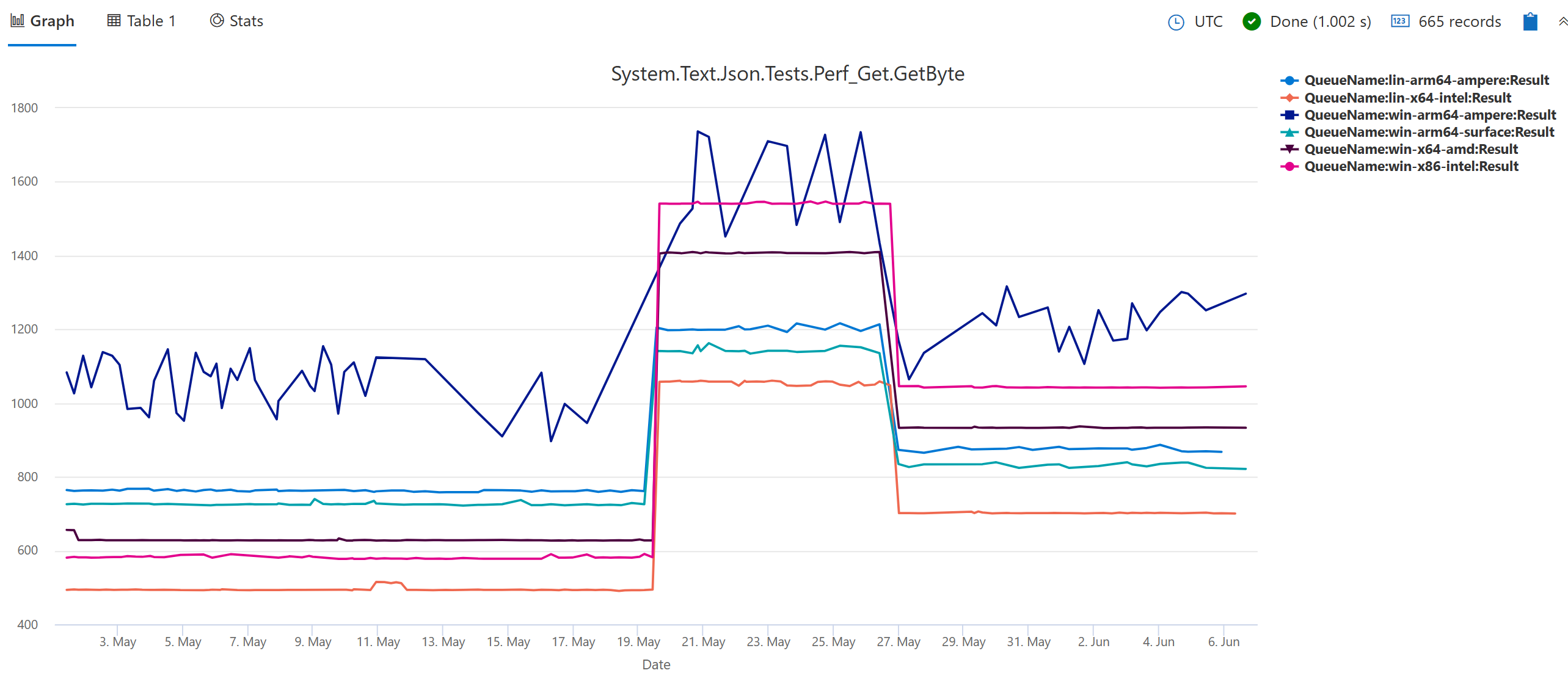Viewport: 1568px width, 684px height.
Task: Click the lin-arm64-ampere legend marker dot
Action: pyautogui.click(x=1289, y=80)
